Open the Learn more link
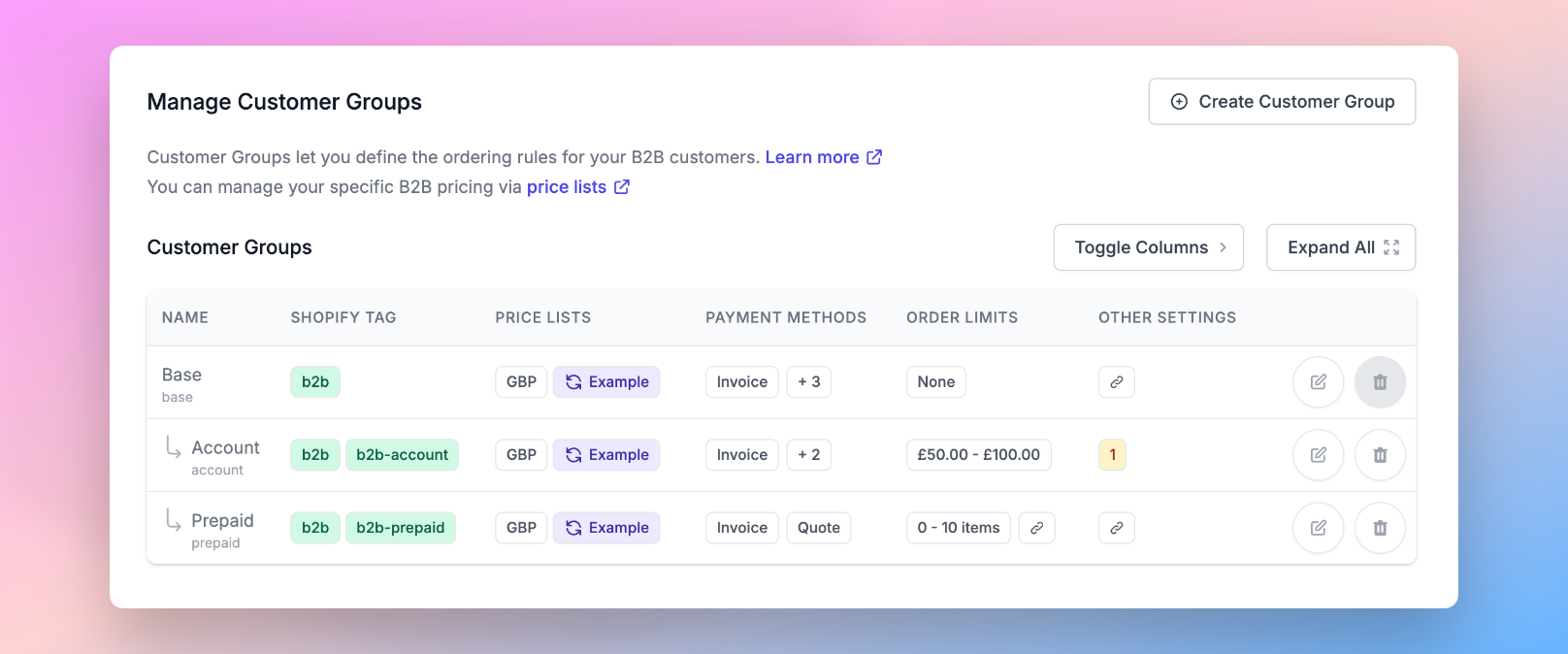Viewport: 1568px width, 654px height. [813, 156]
